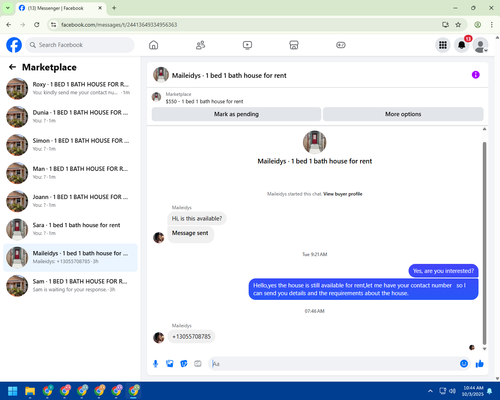Open the Home feed icon

coord(154,45)
